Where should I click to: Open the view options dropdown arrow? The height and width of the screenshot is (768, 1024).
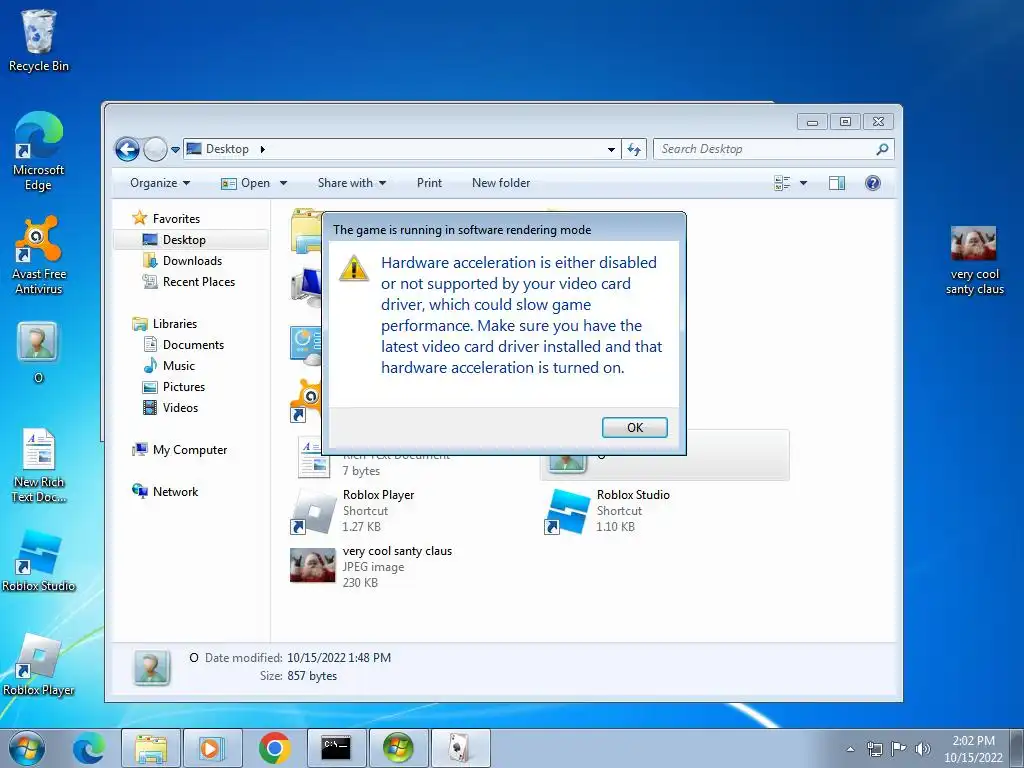click(803, 184)
